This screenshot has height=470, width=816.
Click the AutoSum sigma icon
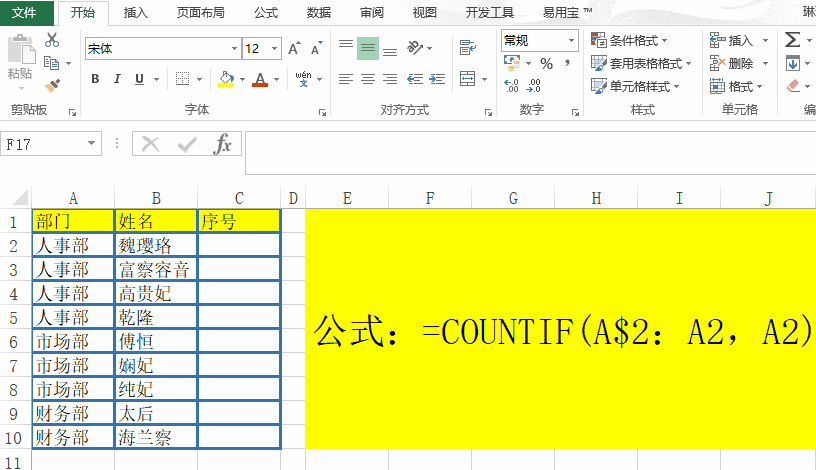(792, 40)
